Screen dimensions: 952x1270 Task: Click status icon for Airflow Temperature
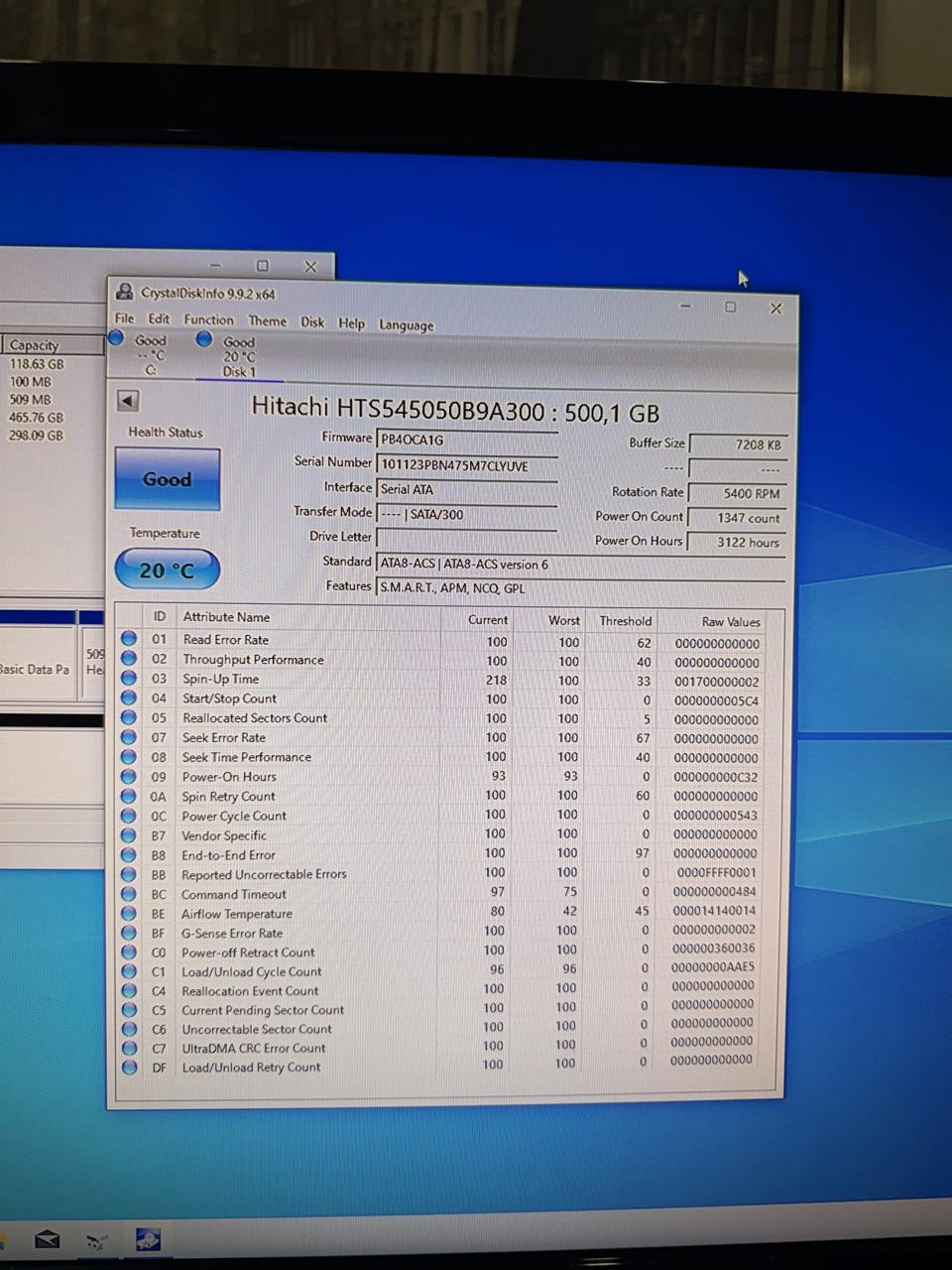click(x=129, y=913)
